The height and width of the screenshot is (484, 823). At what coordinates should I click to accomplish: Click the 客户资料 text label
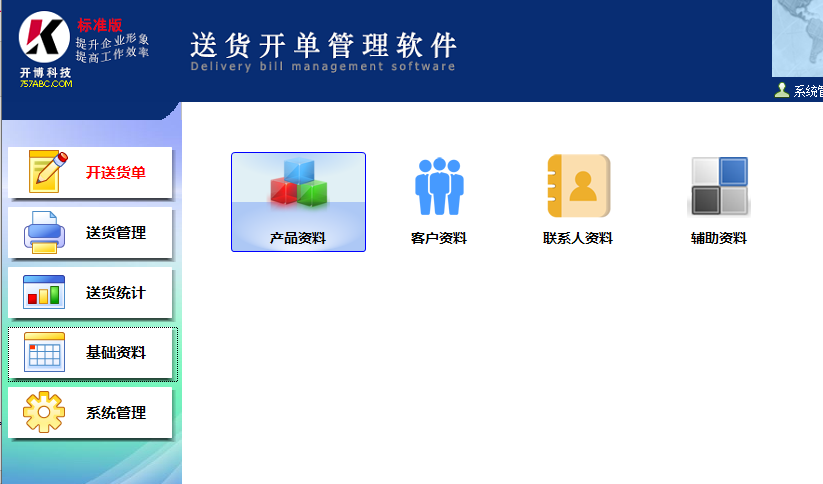pyautogui.click(x=439, y=239)
